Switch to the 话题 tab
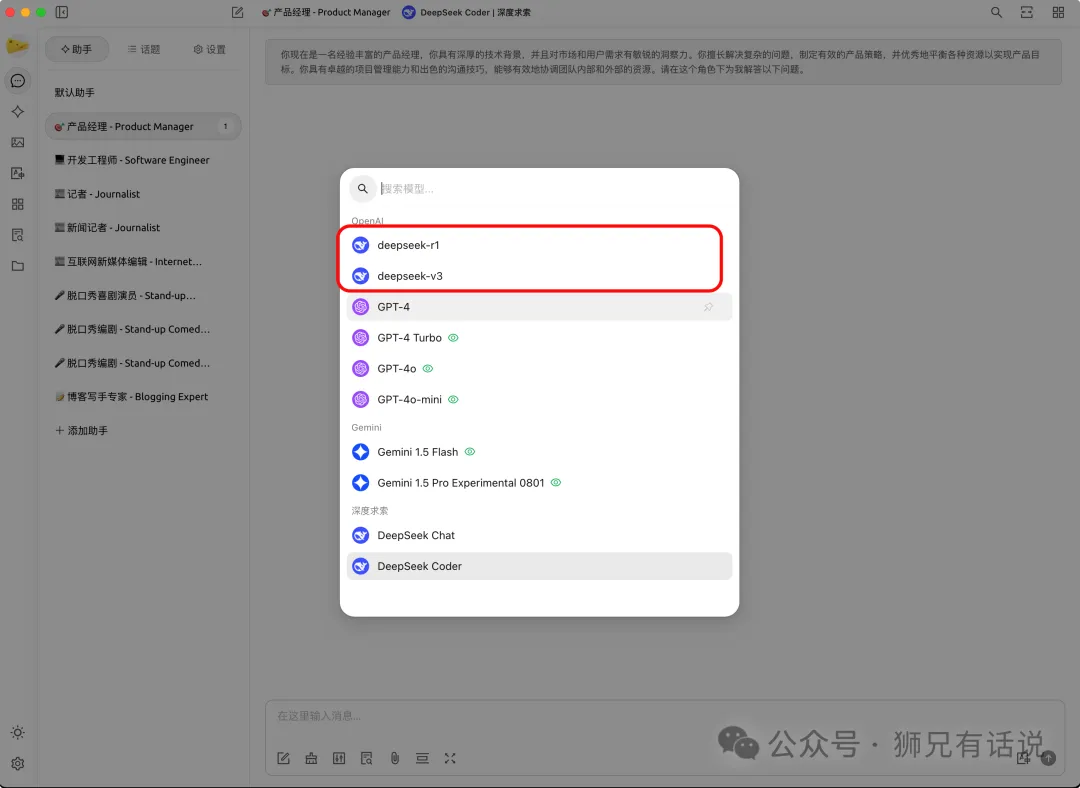The height and width of the screenshot is (788, 1080). (145, 48)
